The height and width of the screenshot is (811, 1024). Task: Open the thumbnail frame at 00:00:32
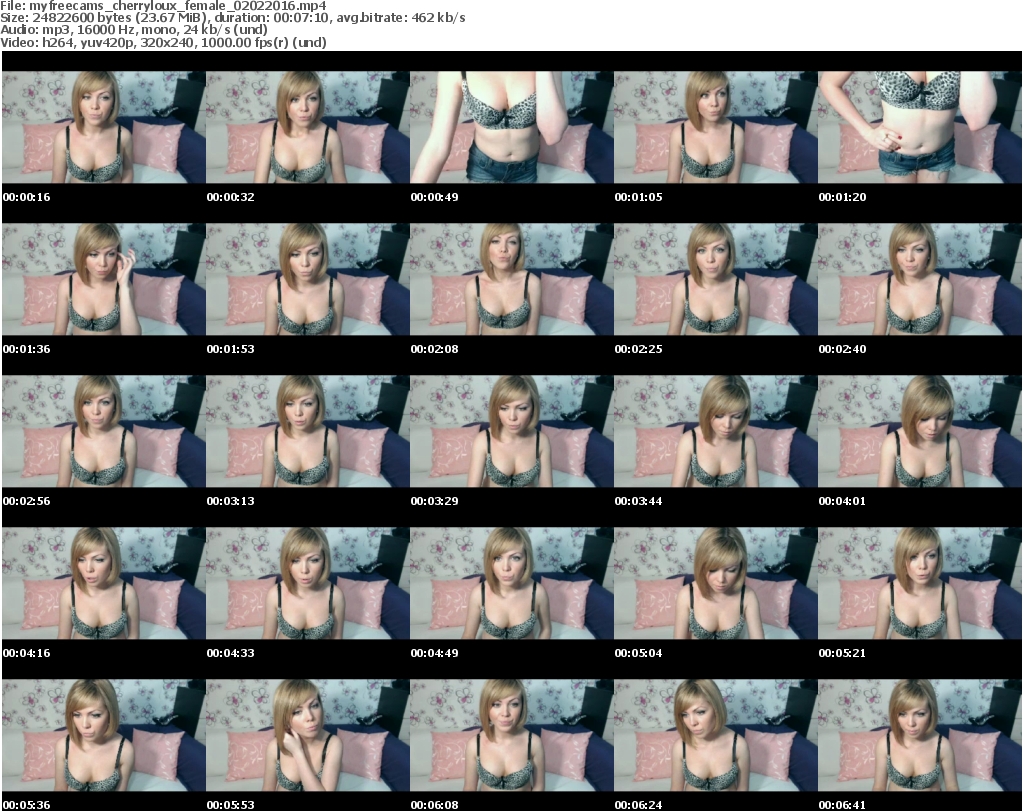coord(308,127)
